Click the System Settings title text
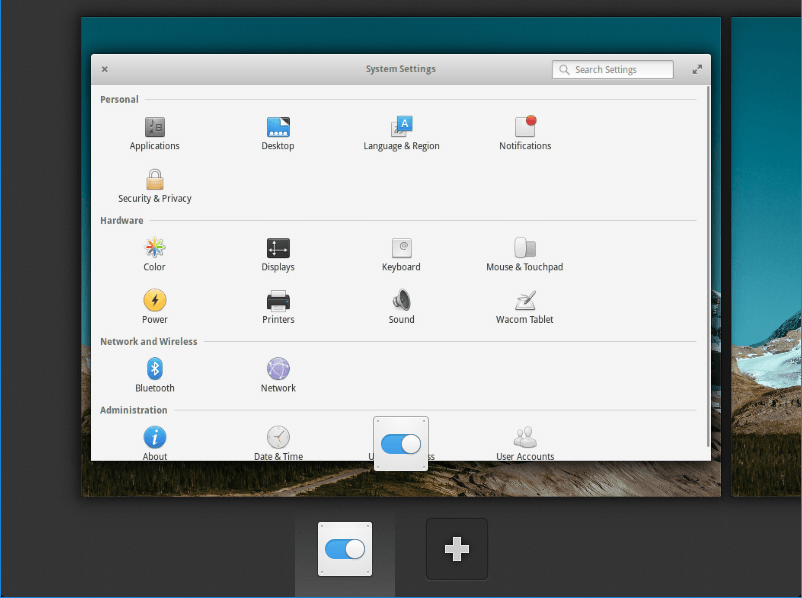Image resolution: width=802 pixels, height=598 pixels. pyautogui.click(x=400, y=69)
